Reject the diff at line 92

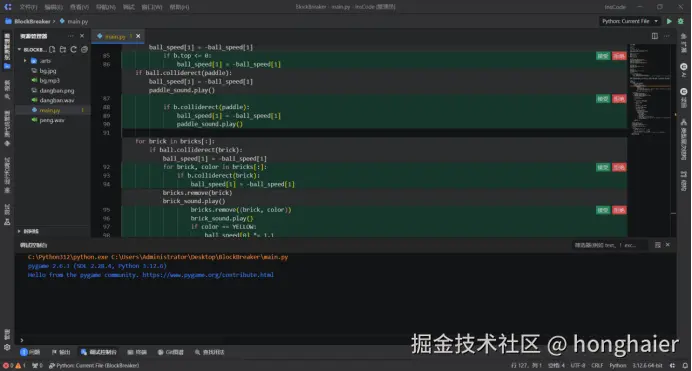tap(619, 167)
